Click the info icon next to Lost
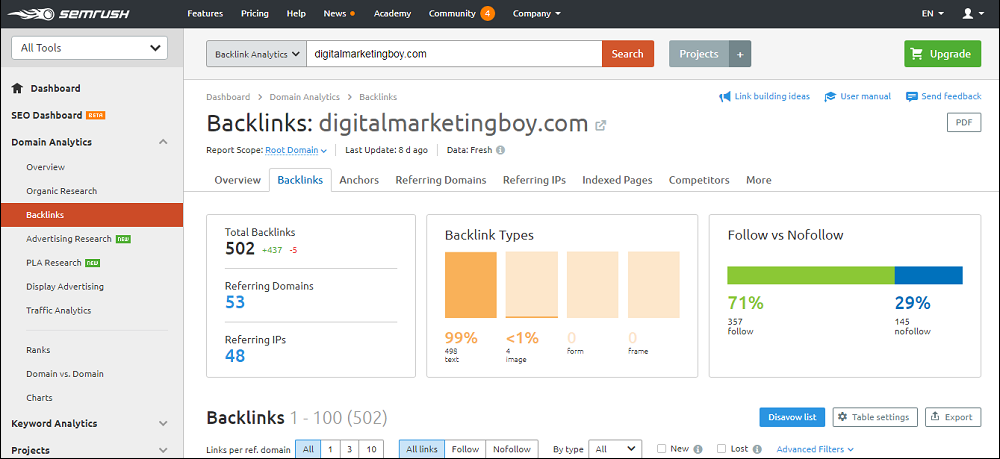Viewport: 1000px width, 459px height. tap(757, 449)
